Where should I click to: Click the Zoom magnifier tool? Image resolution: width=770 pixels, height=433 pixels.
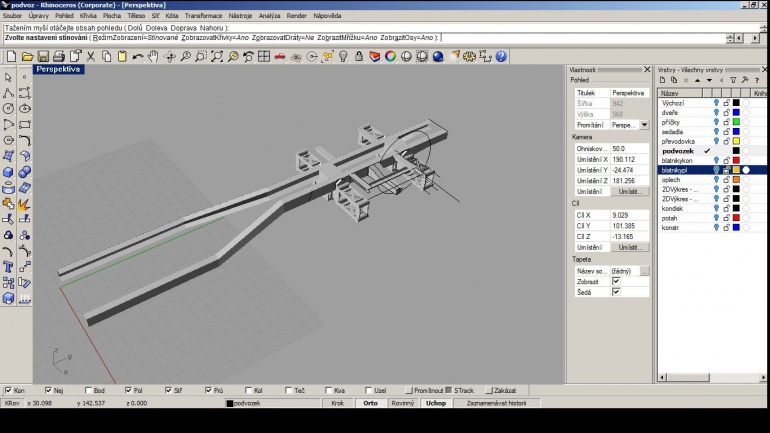[x=185, y=56]
